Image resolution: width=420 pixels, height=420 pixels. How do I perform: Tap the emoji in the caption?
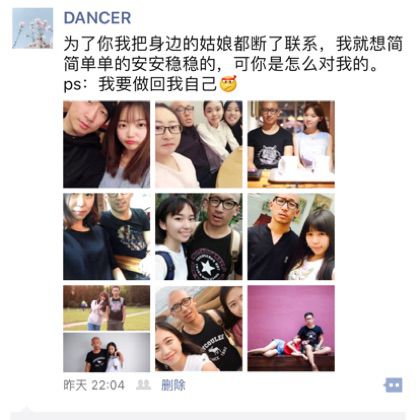coord(228,84)
